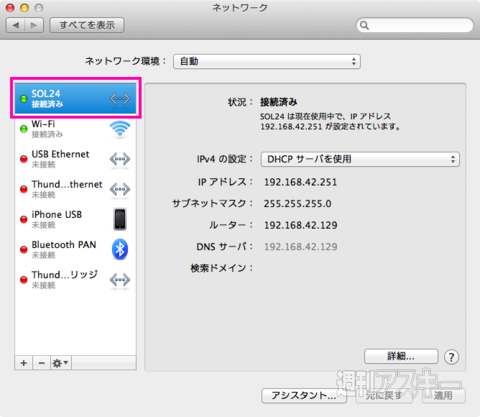Open the gear action menu below the list
480x417 pixels.
point(61,363)
